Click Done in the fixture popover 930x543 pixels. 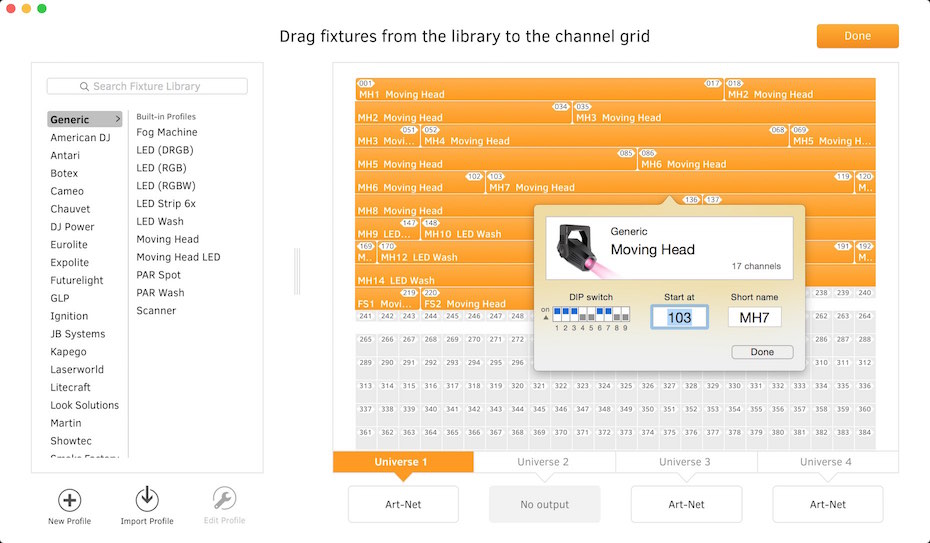(762, 352)
